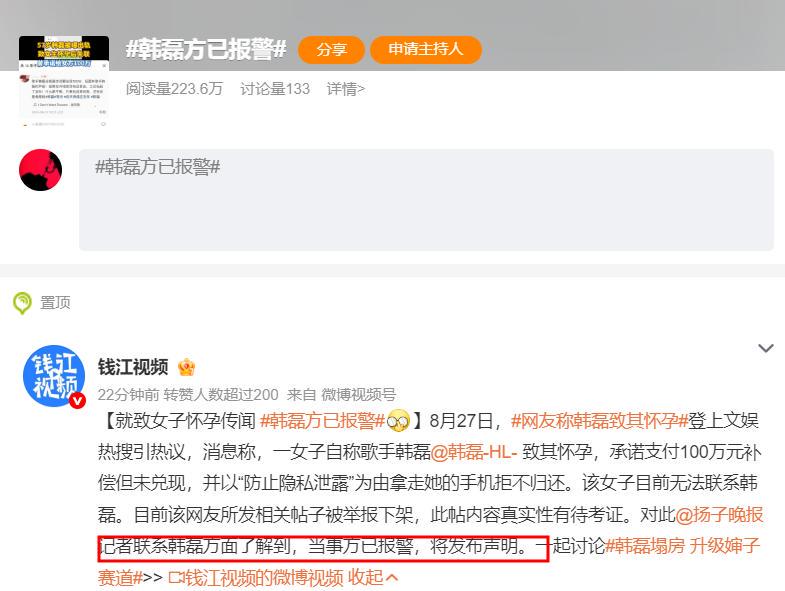Click the 分享 share button
The width and height of the screenshot is (785, 591).
coord(331,50)
